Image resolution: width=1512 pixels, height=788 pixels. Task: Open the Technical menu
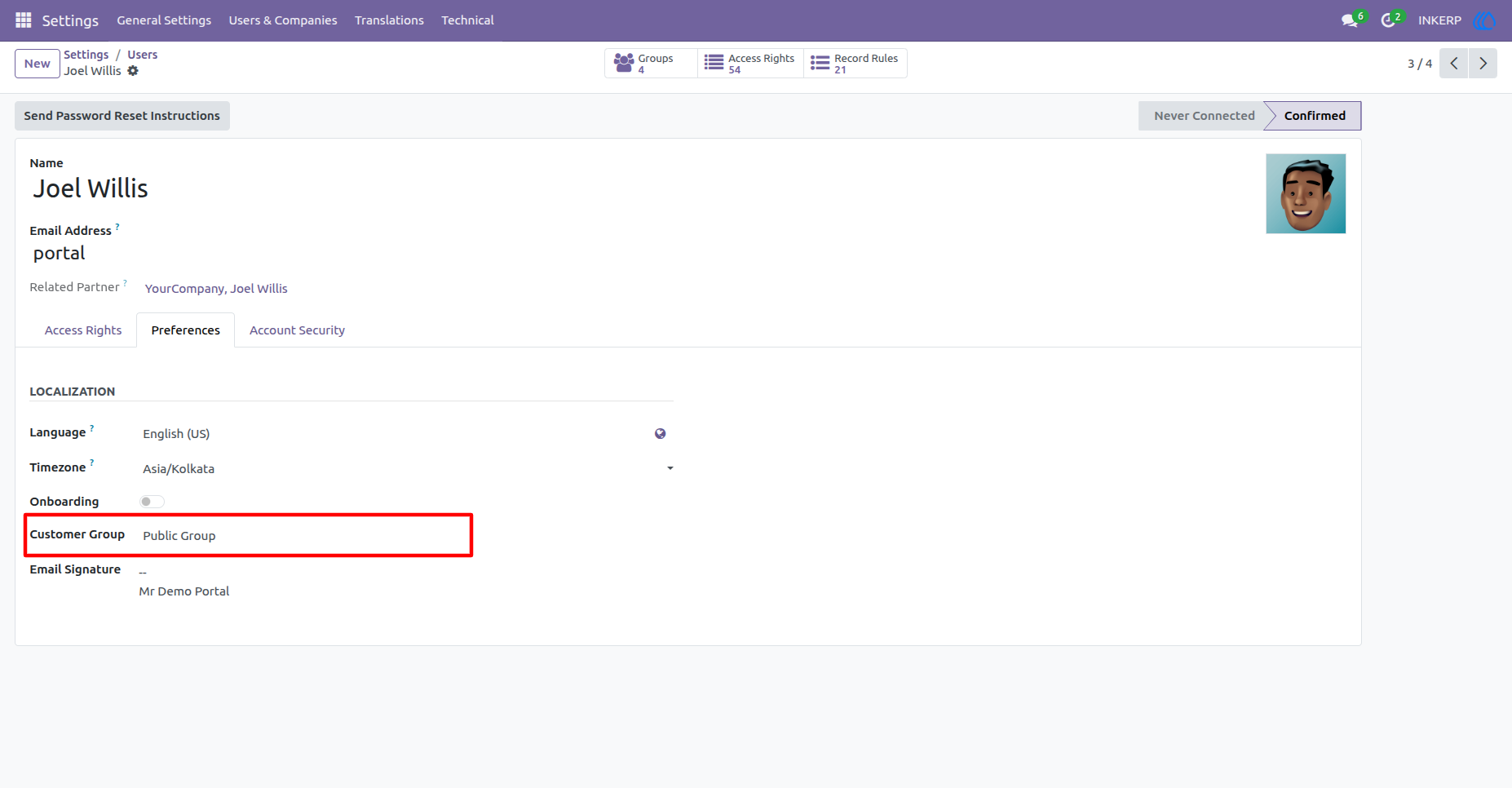468,20
